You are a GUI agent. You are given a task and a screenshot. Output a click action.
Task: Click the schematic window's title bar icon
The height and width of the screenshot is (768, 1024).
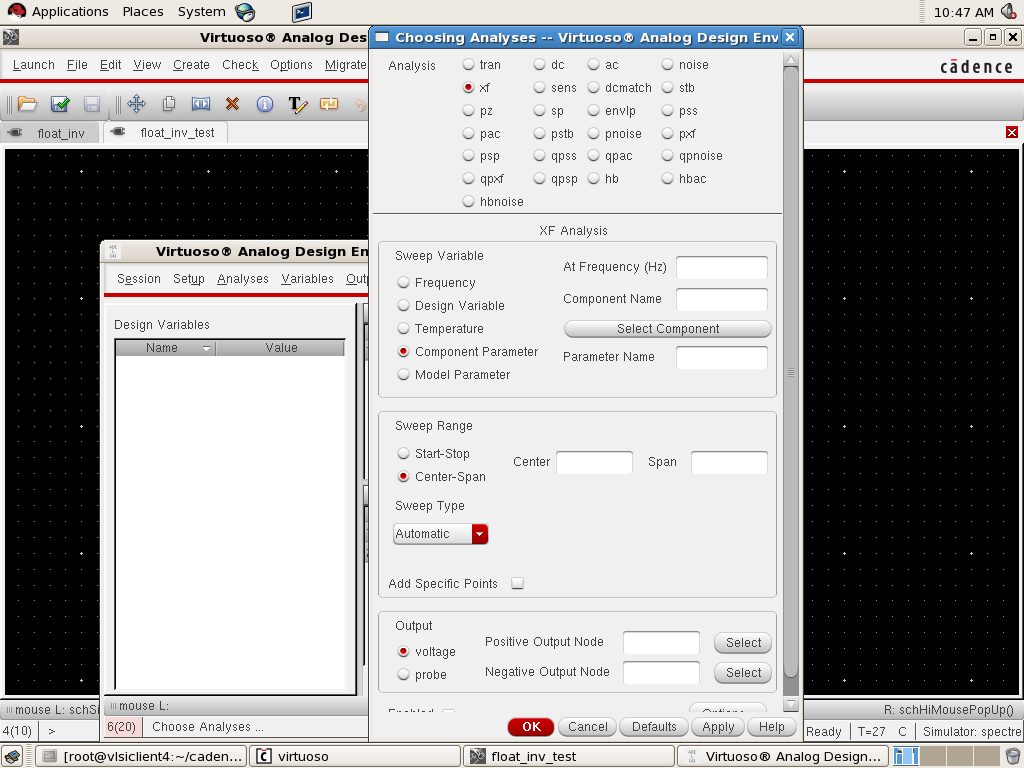click(10, 37)
